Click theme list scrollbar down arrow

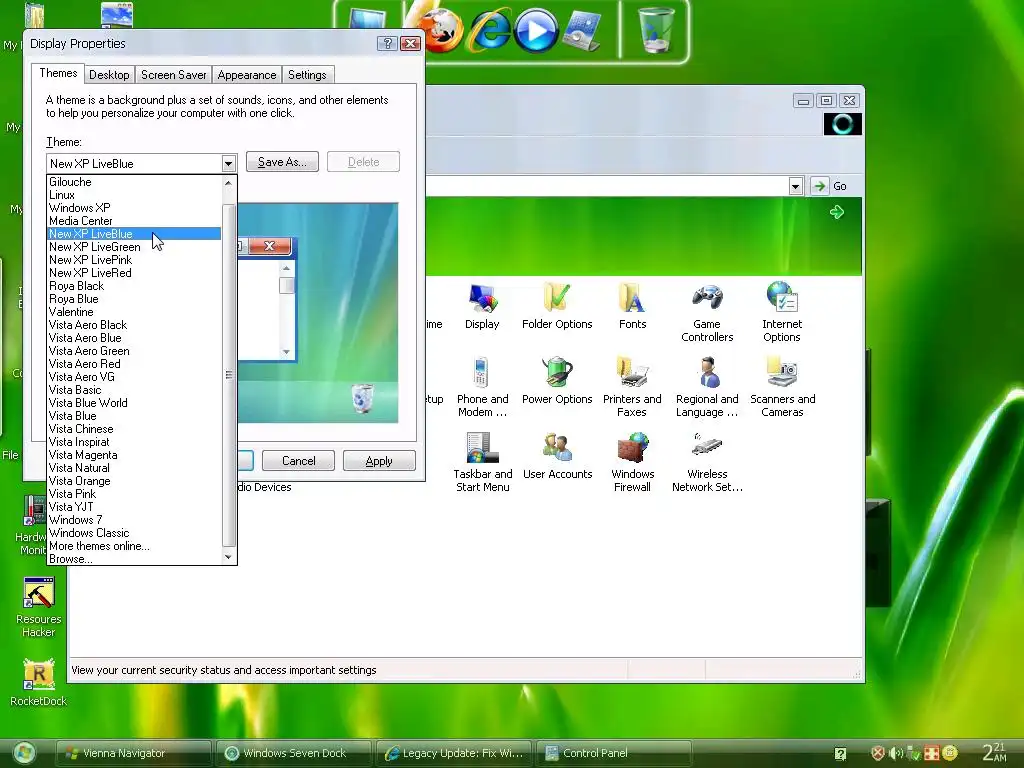[x=229, y=557]
